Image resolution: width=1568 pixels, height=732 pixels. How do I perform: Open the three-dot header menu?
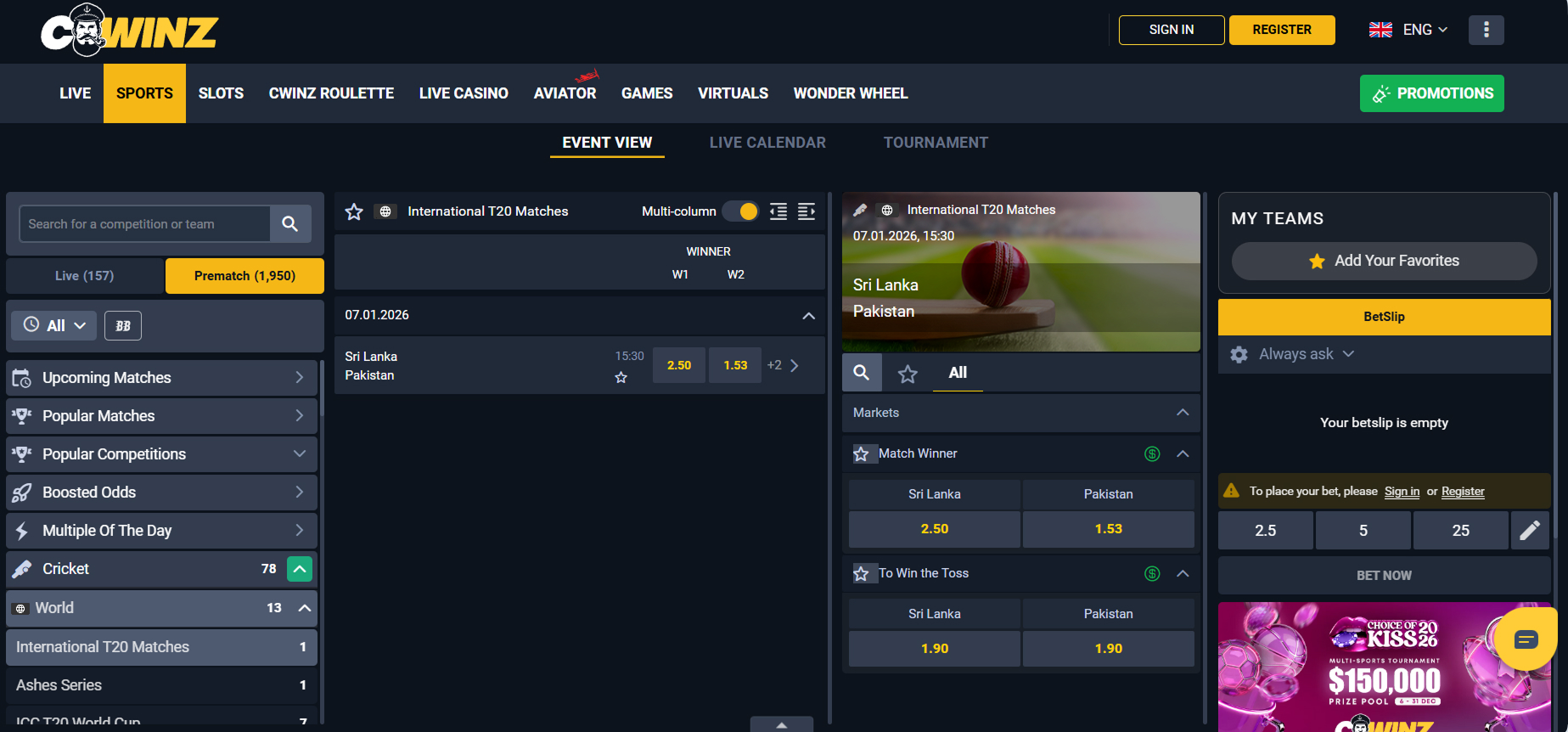tap(1486, 30)
